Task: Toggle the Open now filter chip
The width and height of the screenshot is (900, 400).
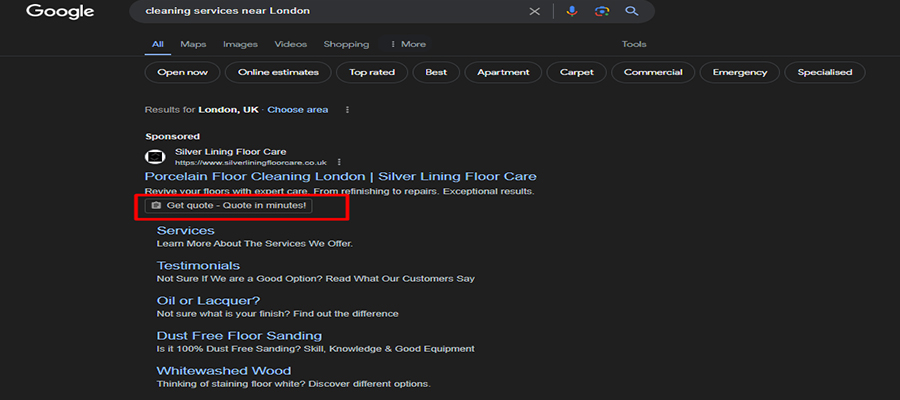Action: (x=182, y=72)
